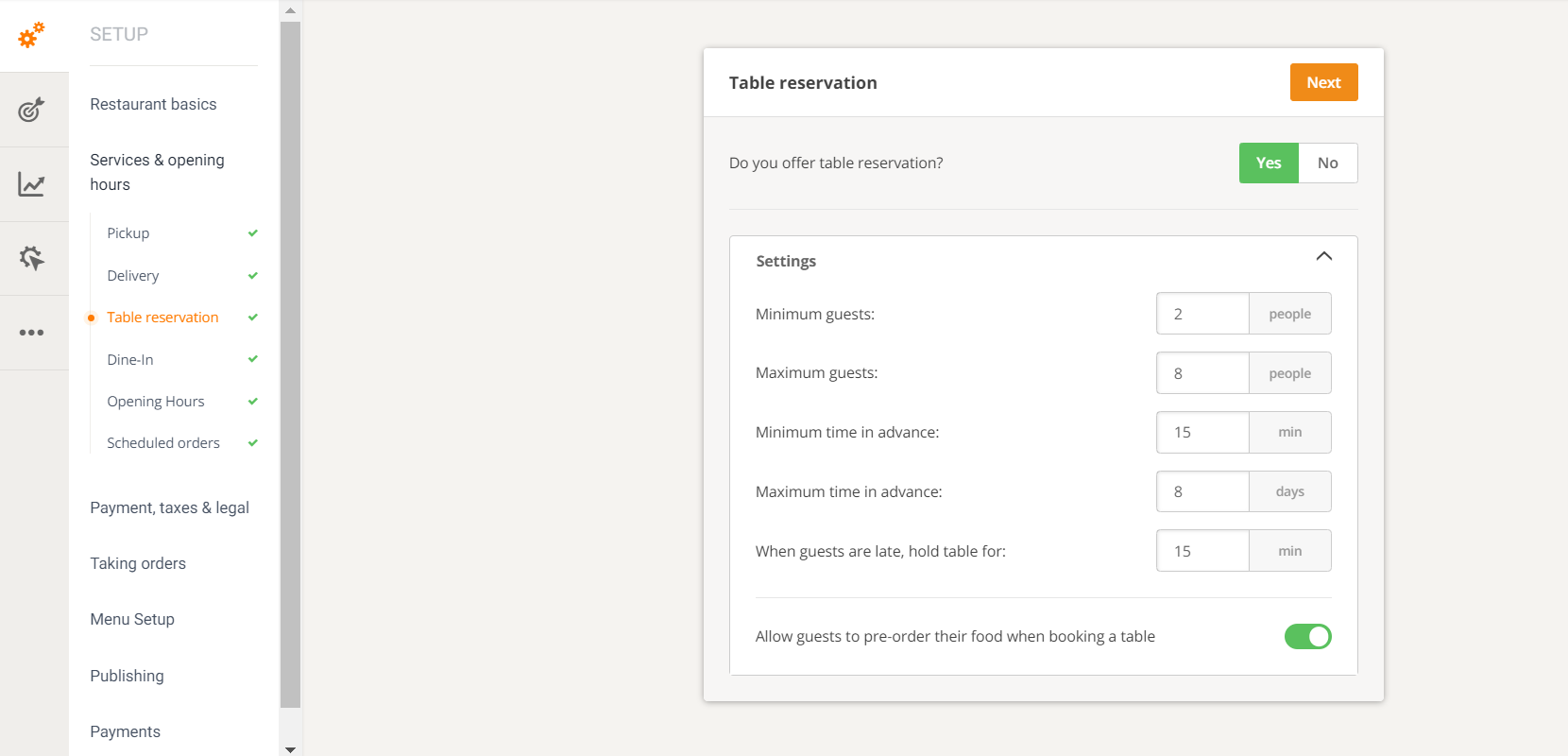
Task: Open the Dine-In sidebar link
Action: (x=130, y=360)
